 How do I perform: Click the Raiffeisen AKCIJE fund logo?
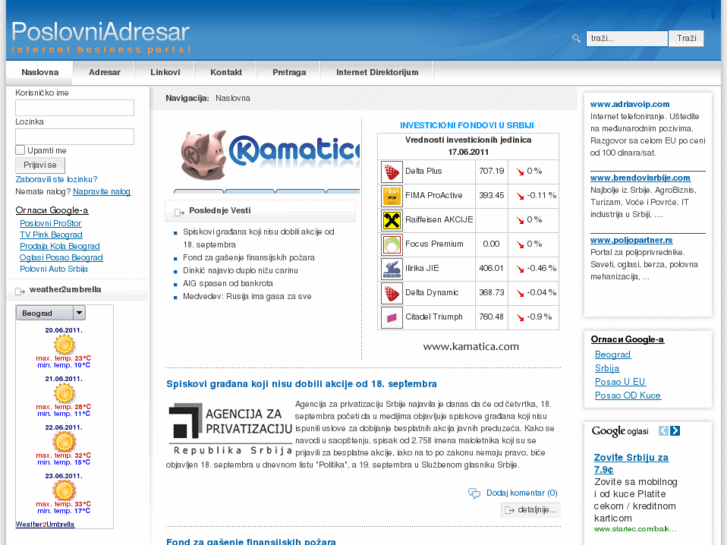click(391, 220)
